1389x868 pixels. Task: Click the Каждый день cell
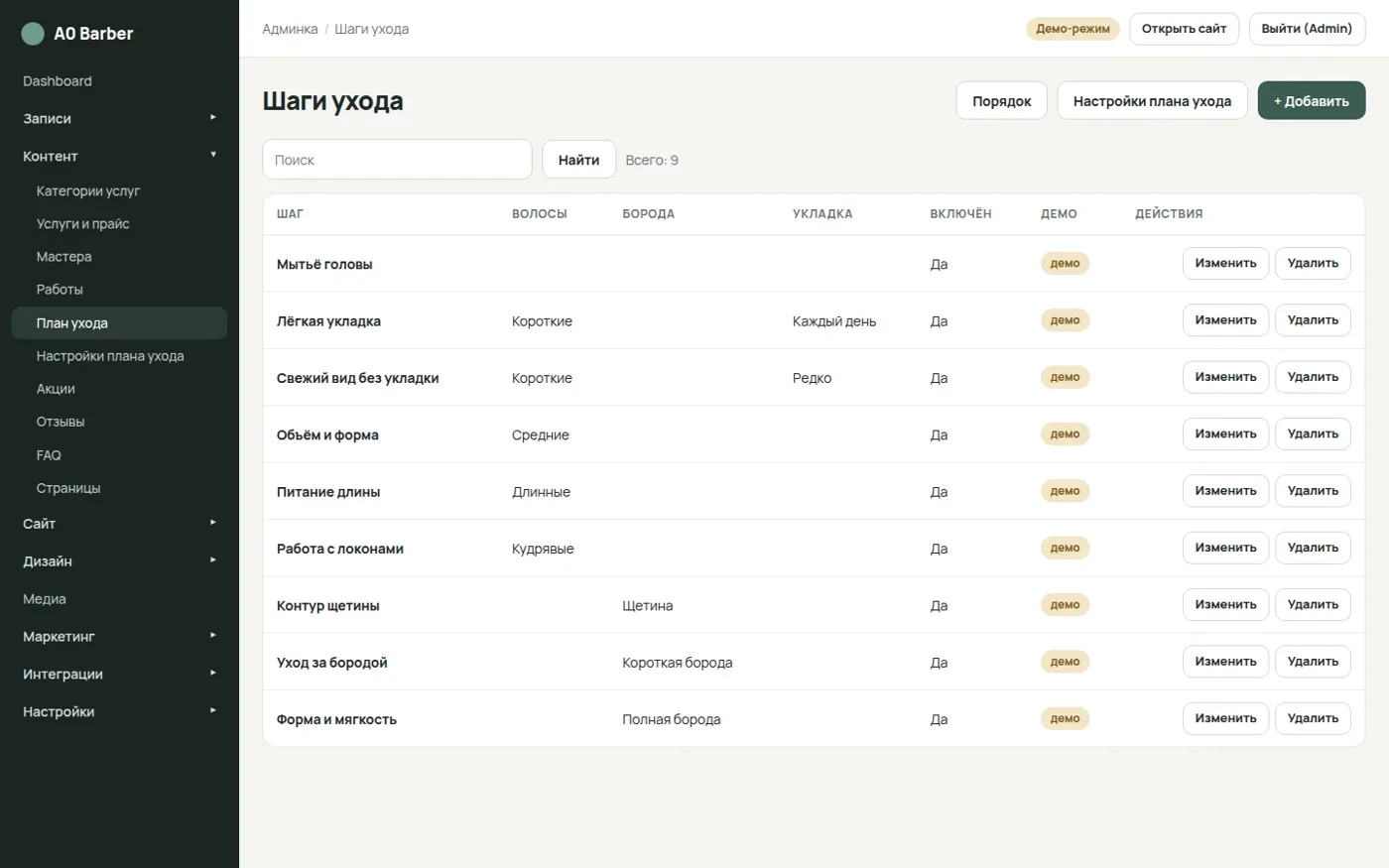(x=834, y=321)
